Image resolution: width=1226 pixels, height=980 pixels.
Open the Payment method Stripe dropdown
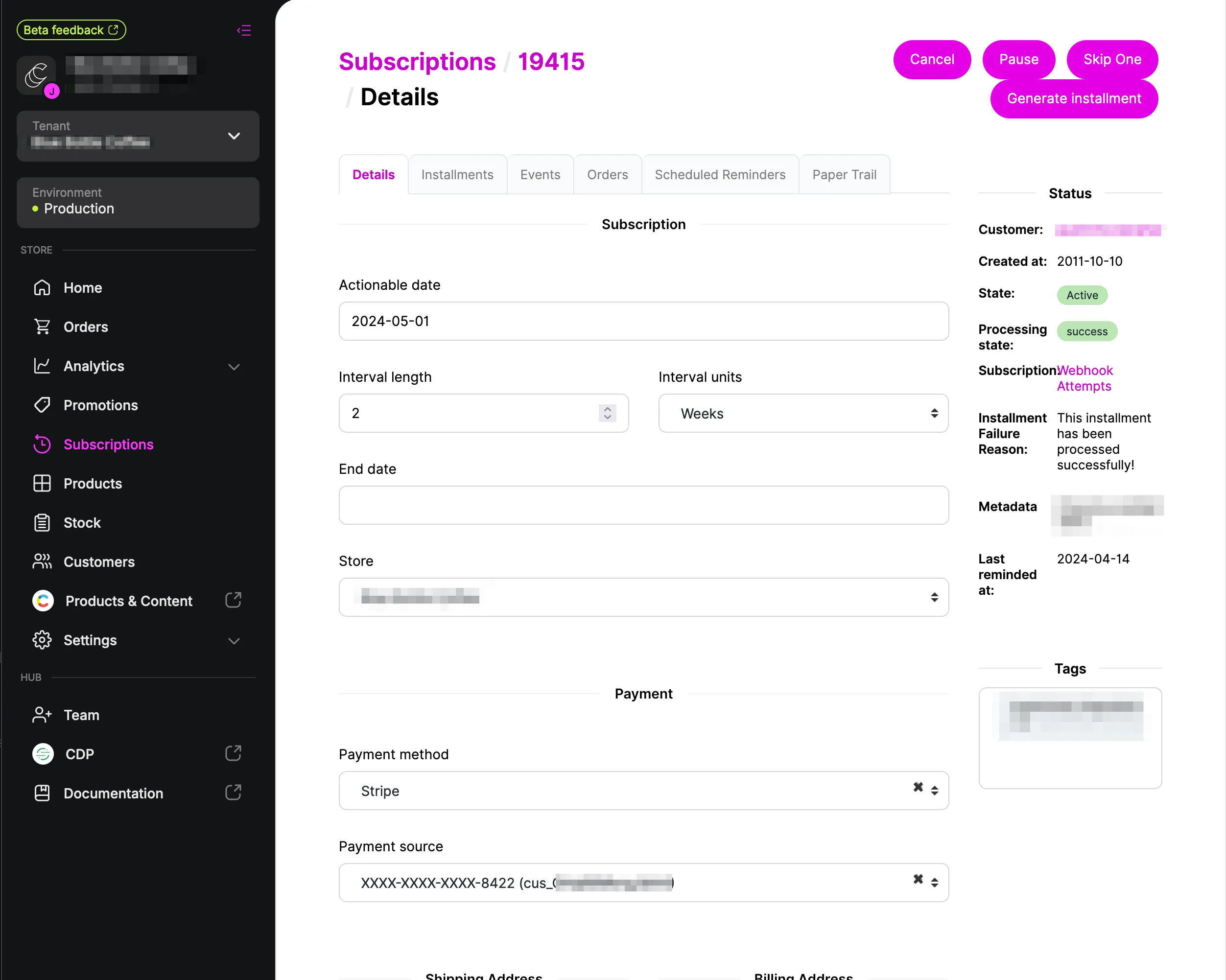click(644, 791)
